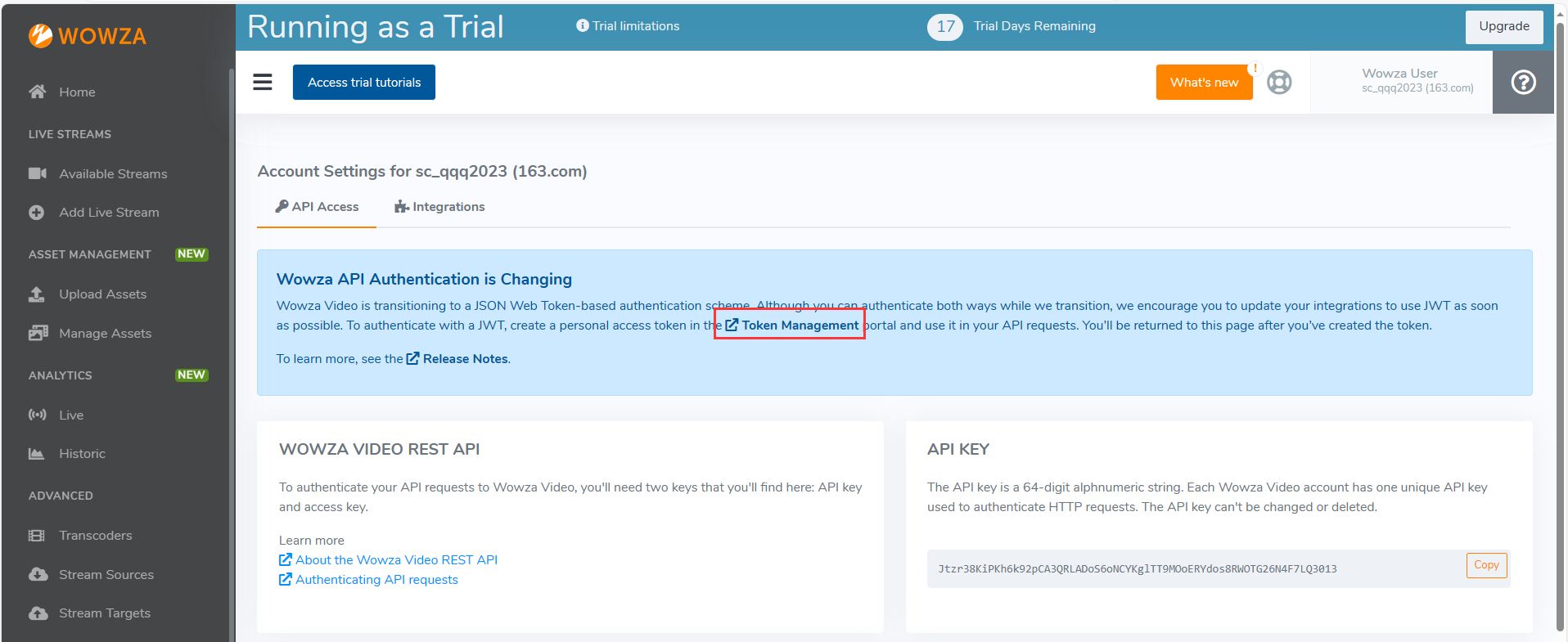
Task: Click the Trial limitations info icon
Action: pyautogui.click(x=582, y=26)
